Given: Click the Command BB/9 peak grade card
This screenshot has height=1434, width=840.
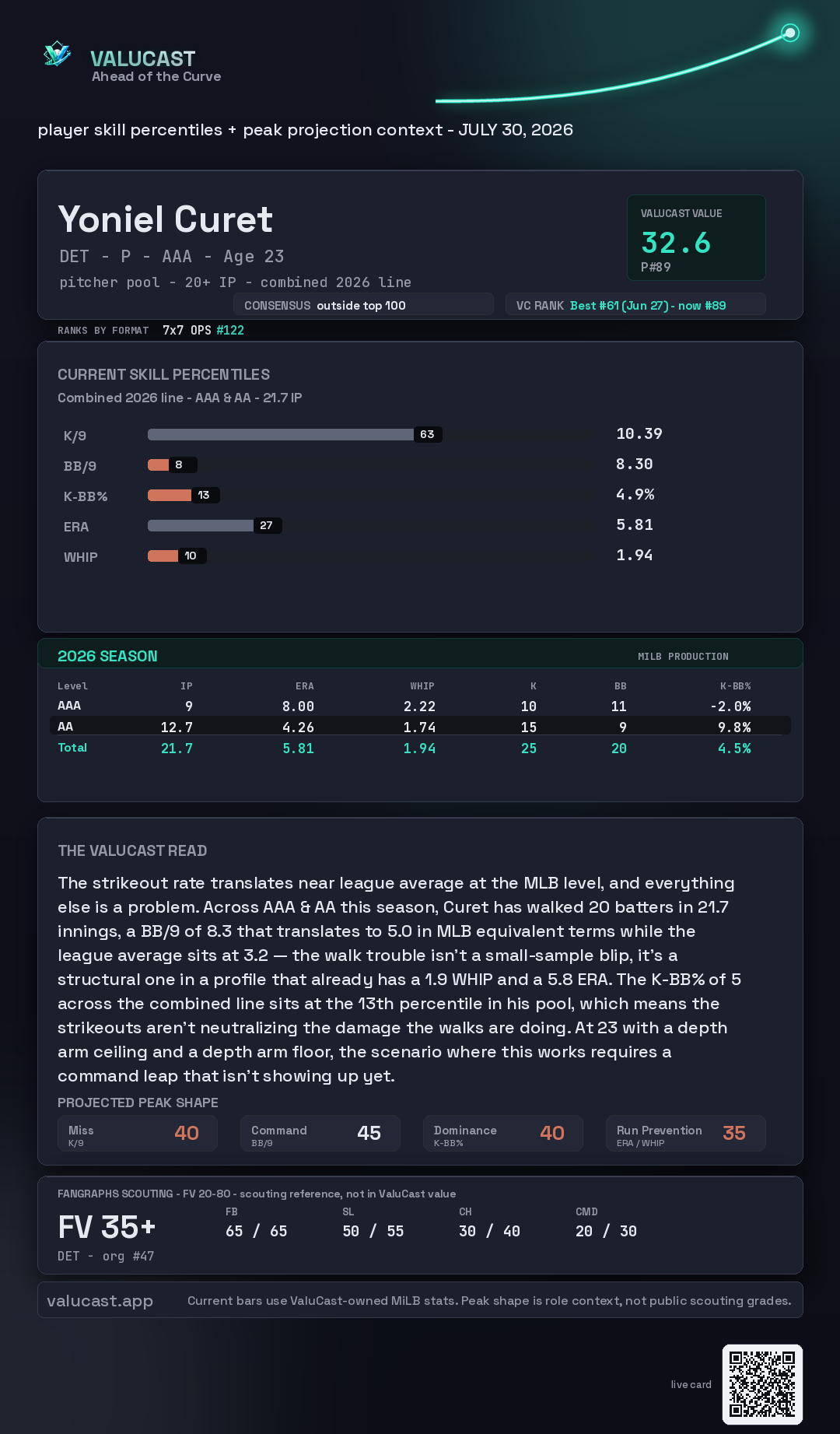Looking at the screenshot, I should (320, 1134).
